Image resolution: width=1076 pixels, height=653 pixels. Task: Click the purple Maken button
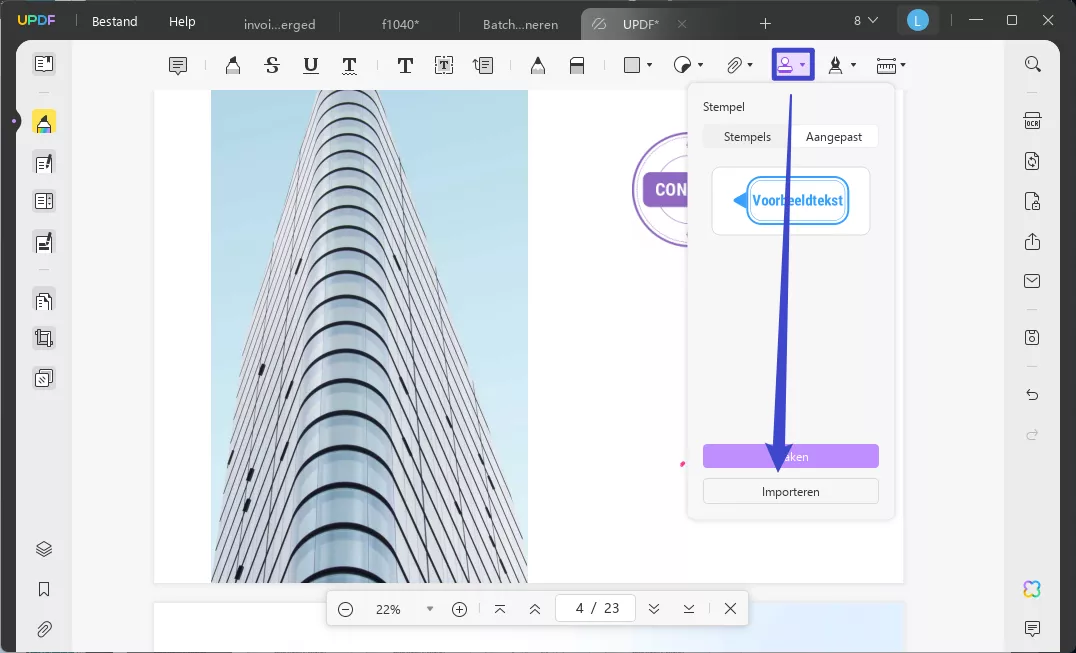[790, 456]
